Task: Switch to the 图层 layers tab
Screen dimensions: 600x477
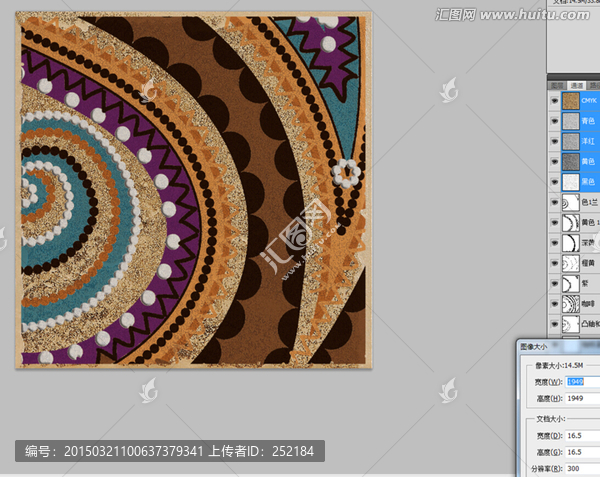Action: tap(558, 86)
